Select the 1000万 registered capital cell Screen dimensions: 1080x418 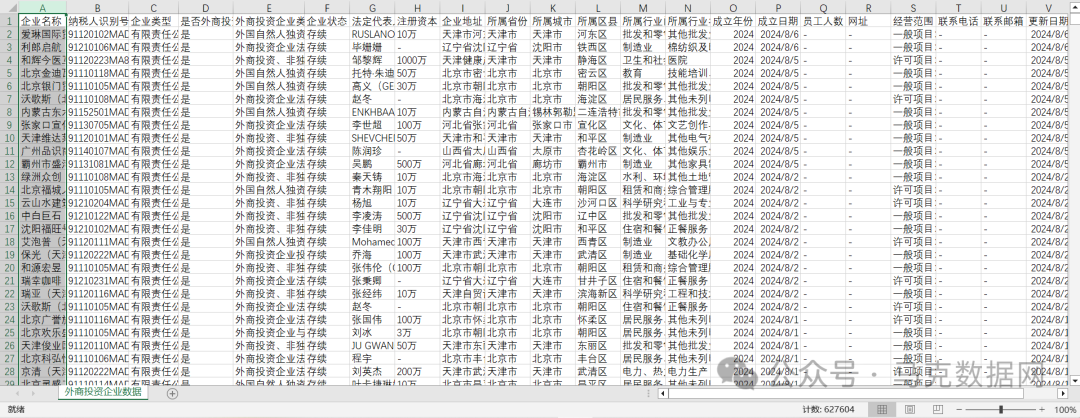[417, 60]
